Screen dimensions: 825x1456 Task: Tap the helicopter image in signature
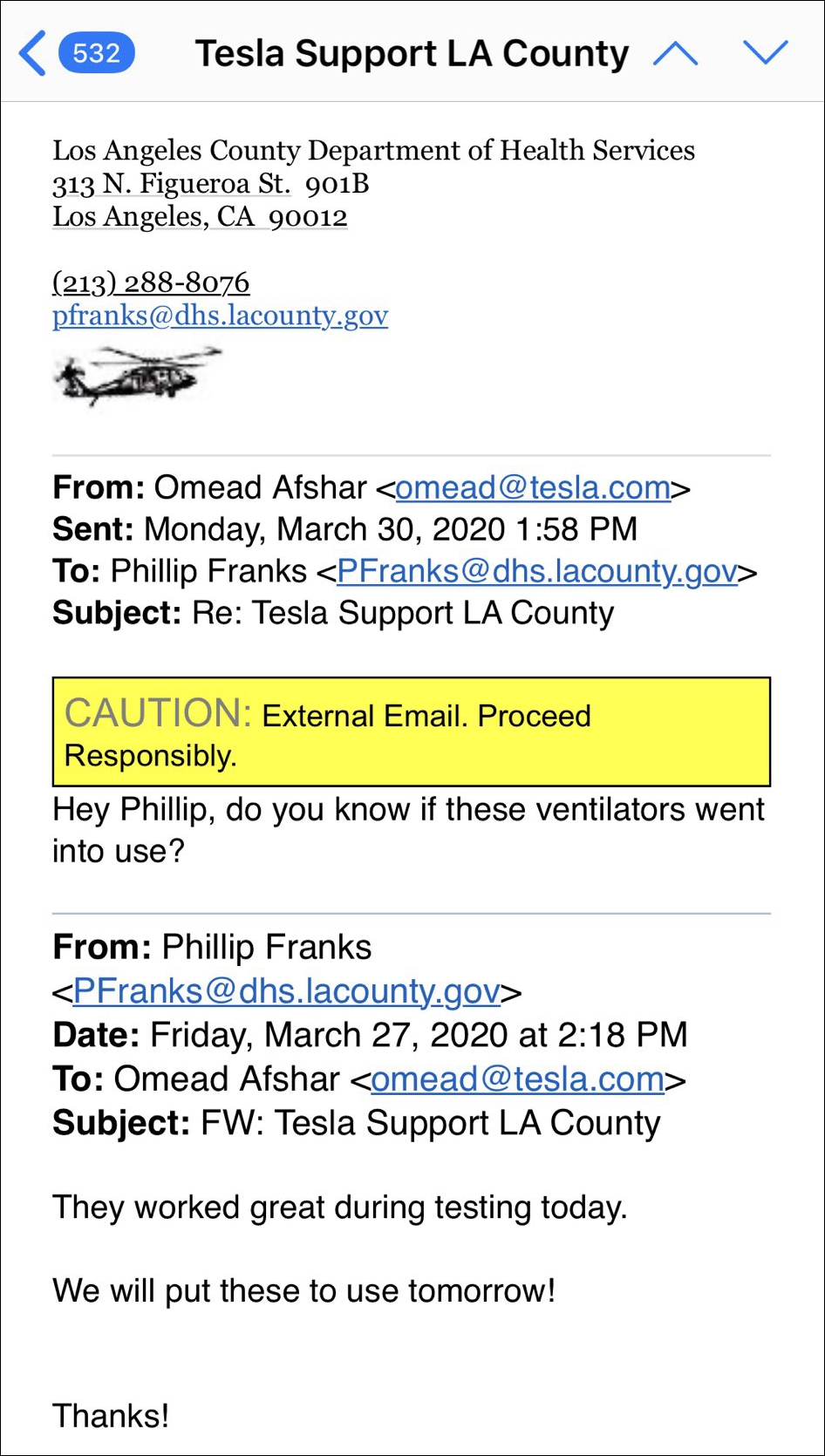coord(138,375)
